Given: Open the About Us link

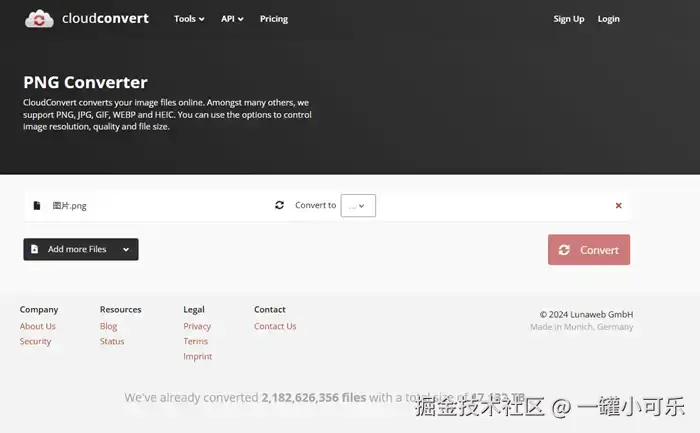Looking at the screenshot, I should (x=38, y=326).
